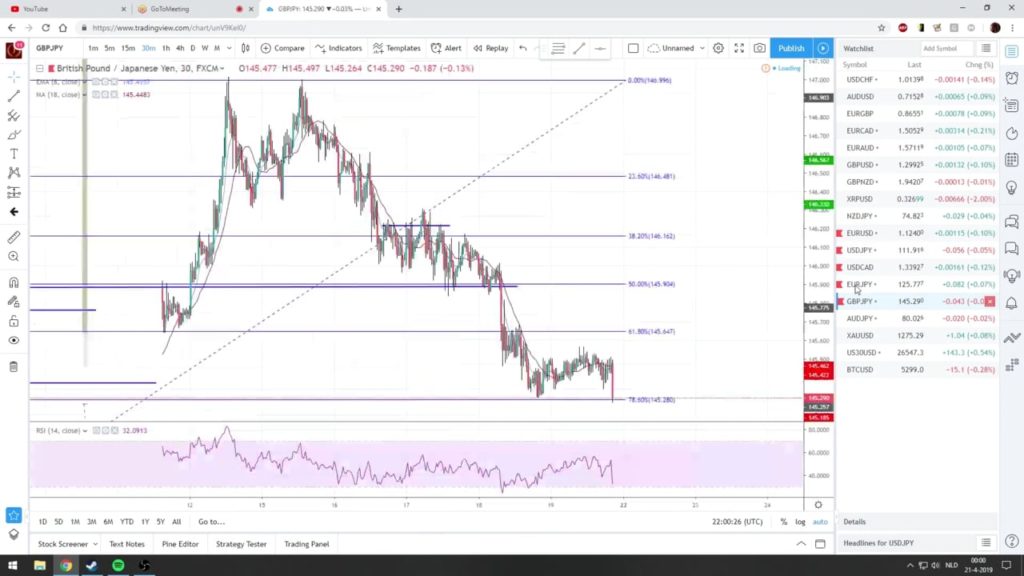Switch to the 5m timeframe
Viewport: 1024px width, 576px height.
point(110,48)
